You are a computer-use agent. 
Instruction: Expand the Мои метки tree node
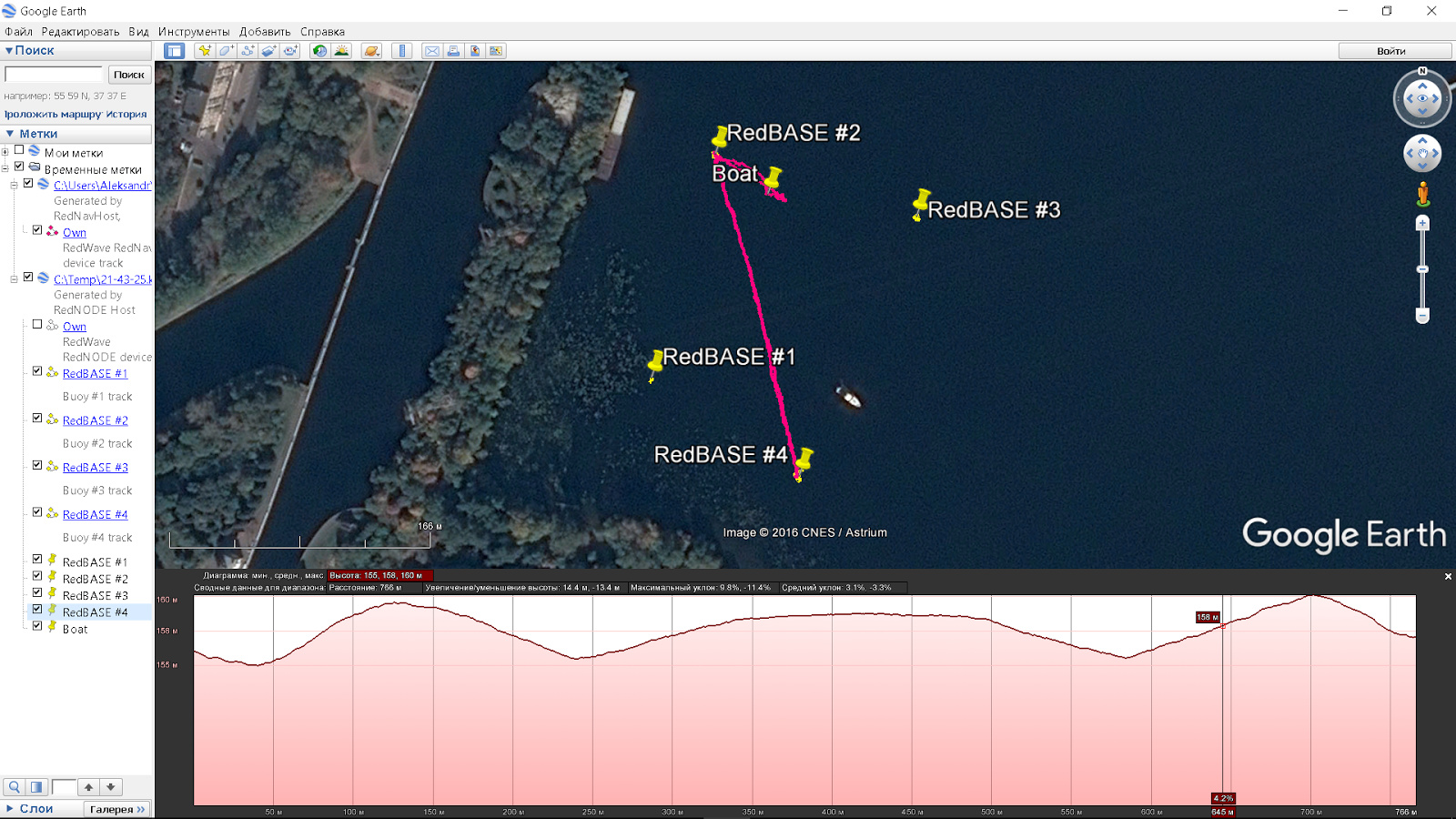[x=5, y=152]
